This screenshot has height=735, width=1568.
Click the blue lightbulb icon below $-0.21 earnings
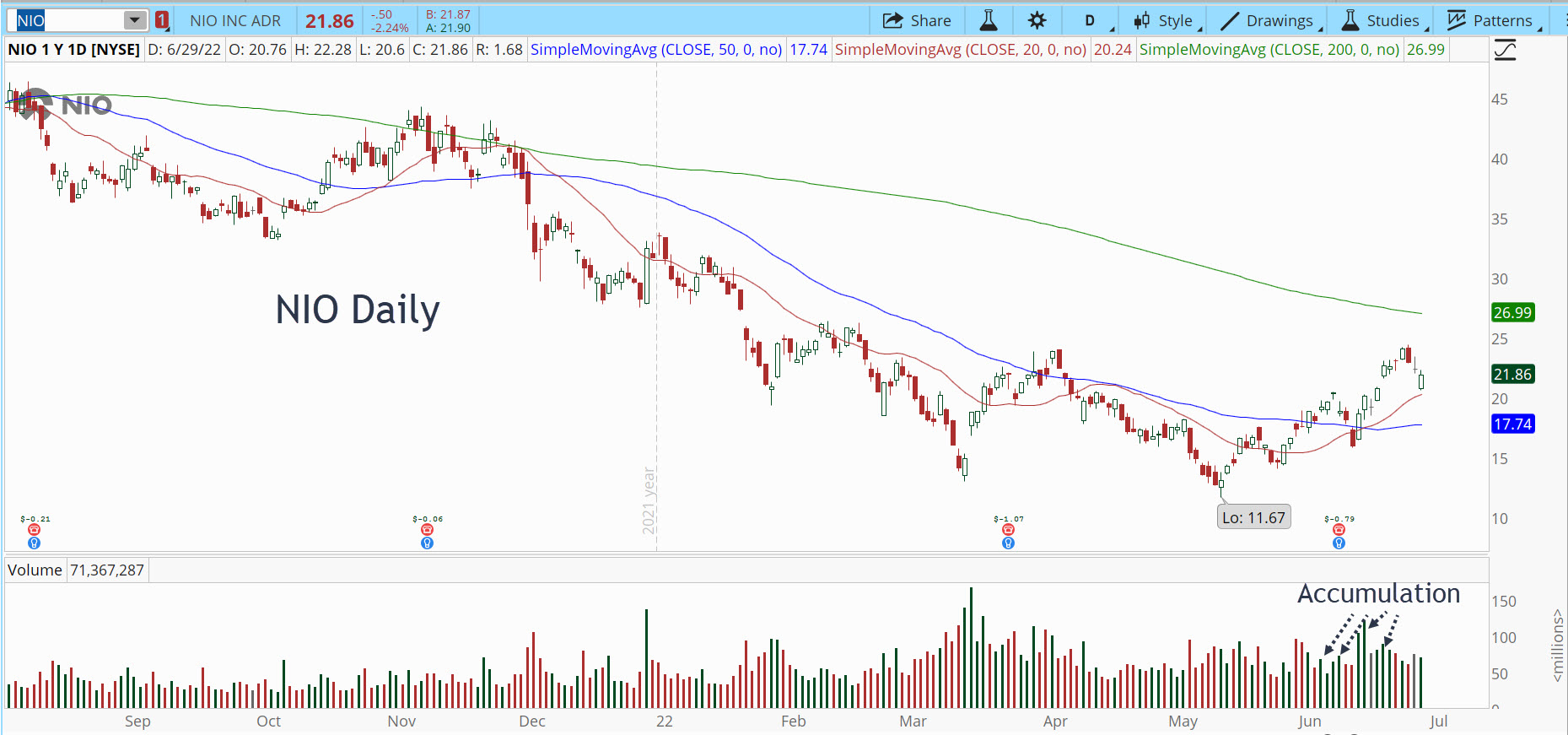34,543
